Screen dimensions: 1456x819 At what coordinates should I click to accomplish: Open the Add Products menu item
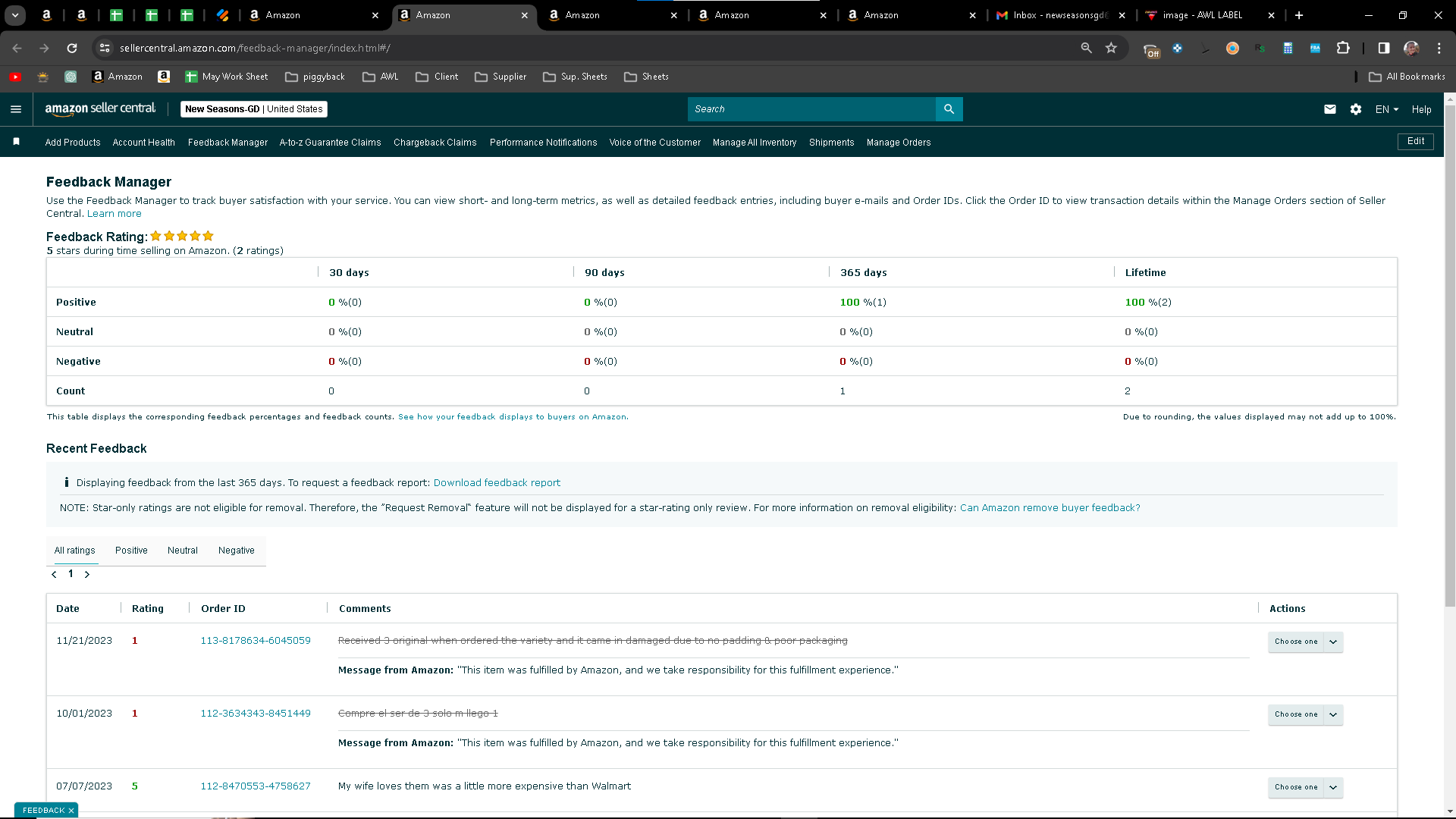click(x=73, y=143)
